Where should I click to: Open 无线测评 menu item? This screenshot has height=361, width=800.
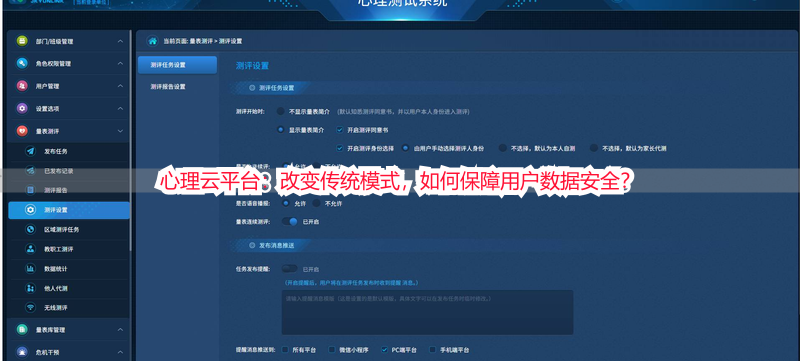(x=56, y=308)
